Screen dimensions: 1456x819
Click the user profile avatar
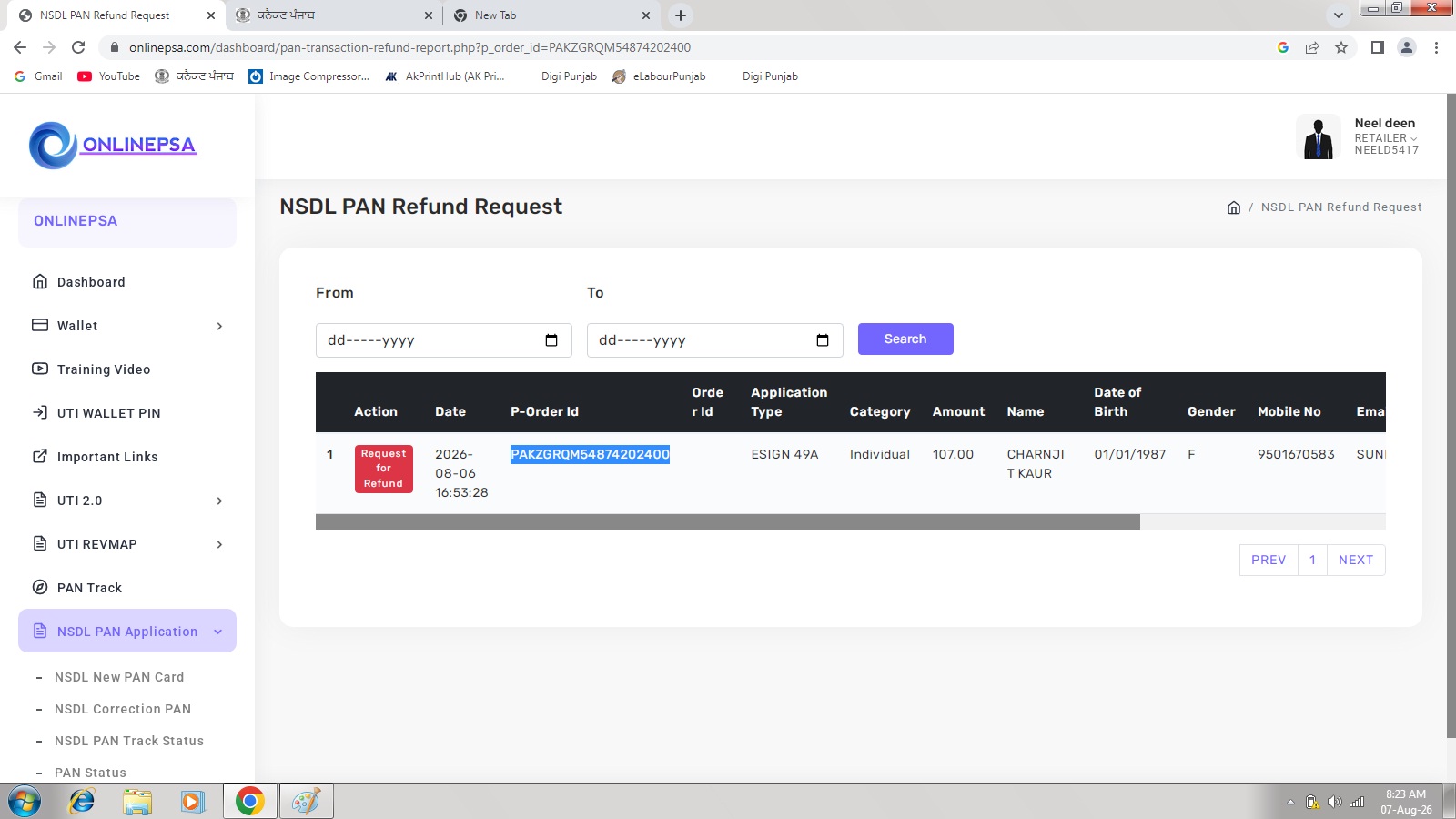point(1319,137)
